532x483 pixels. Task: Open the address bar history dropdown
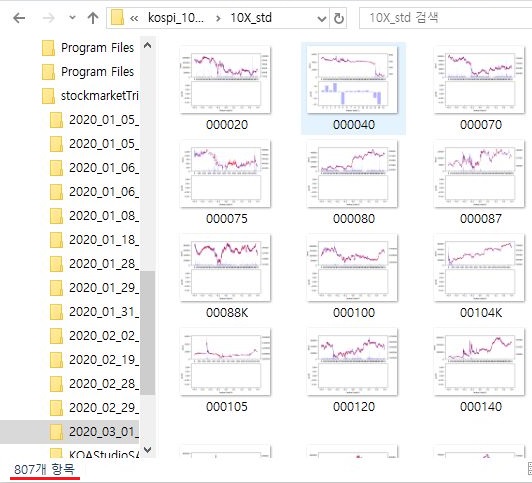(321, 18)
